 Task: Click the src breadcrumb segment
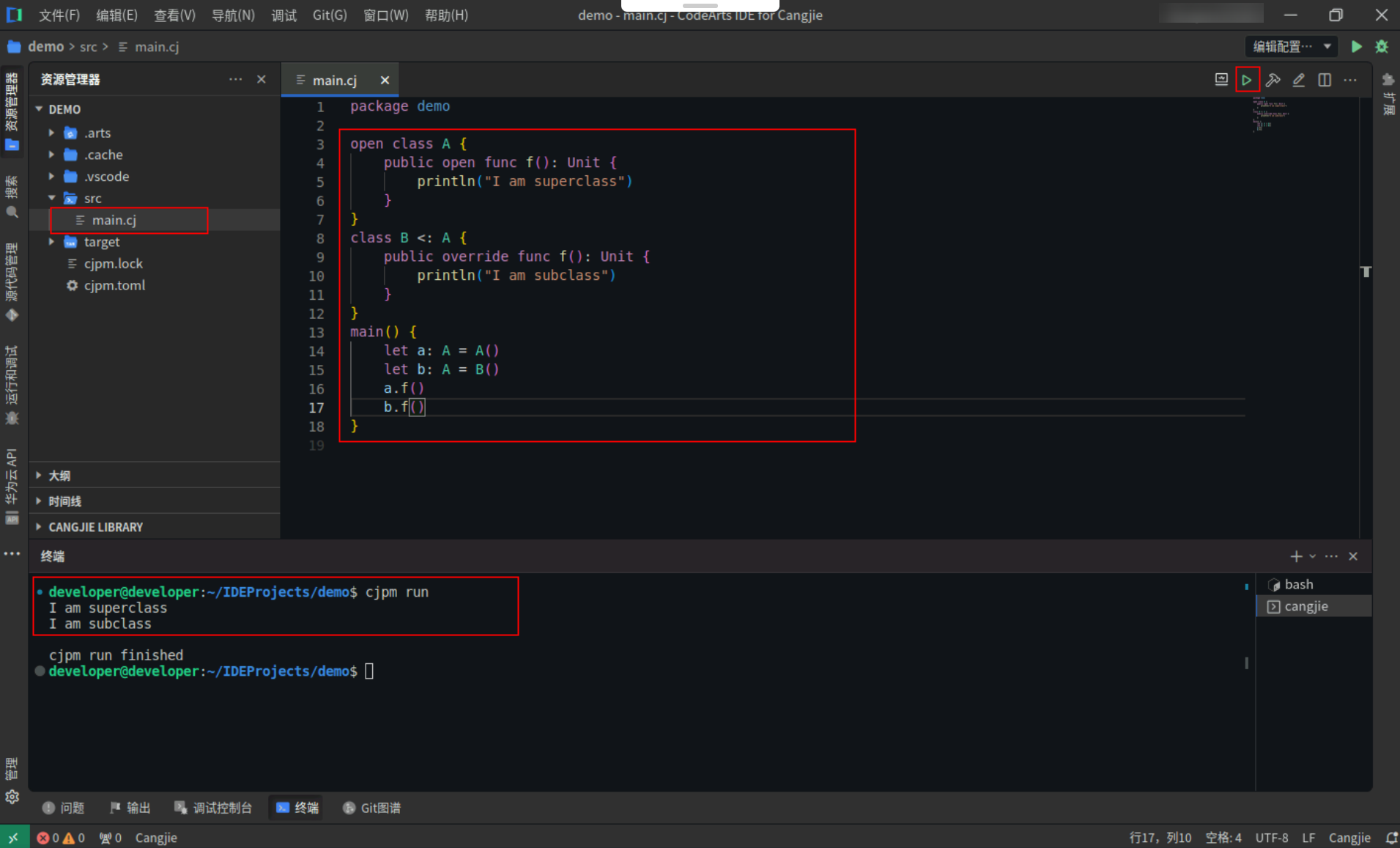(x=89, y=47)
